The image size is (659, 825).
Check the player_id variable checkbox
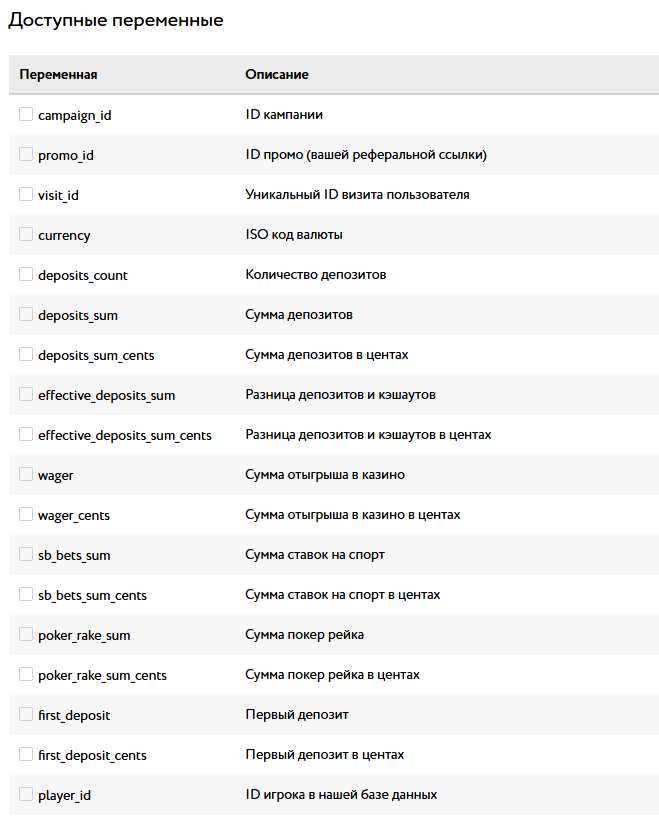coord(26,794)
